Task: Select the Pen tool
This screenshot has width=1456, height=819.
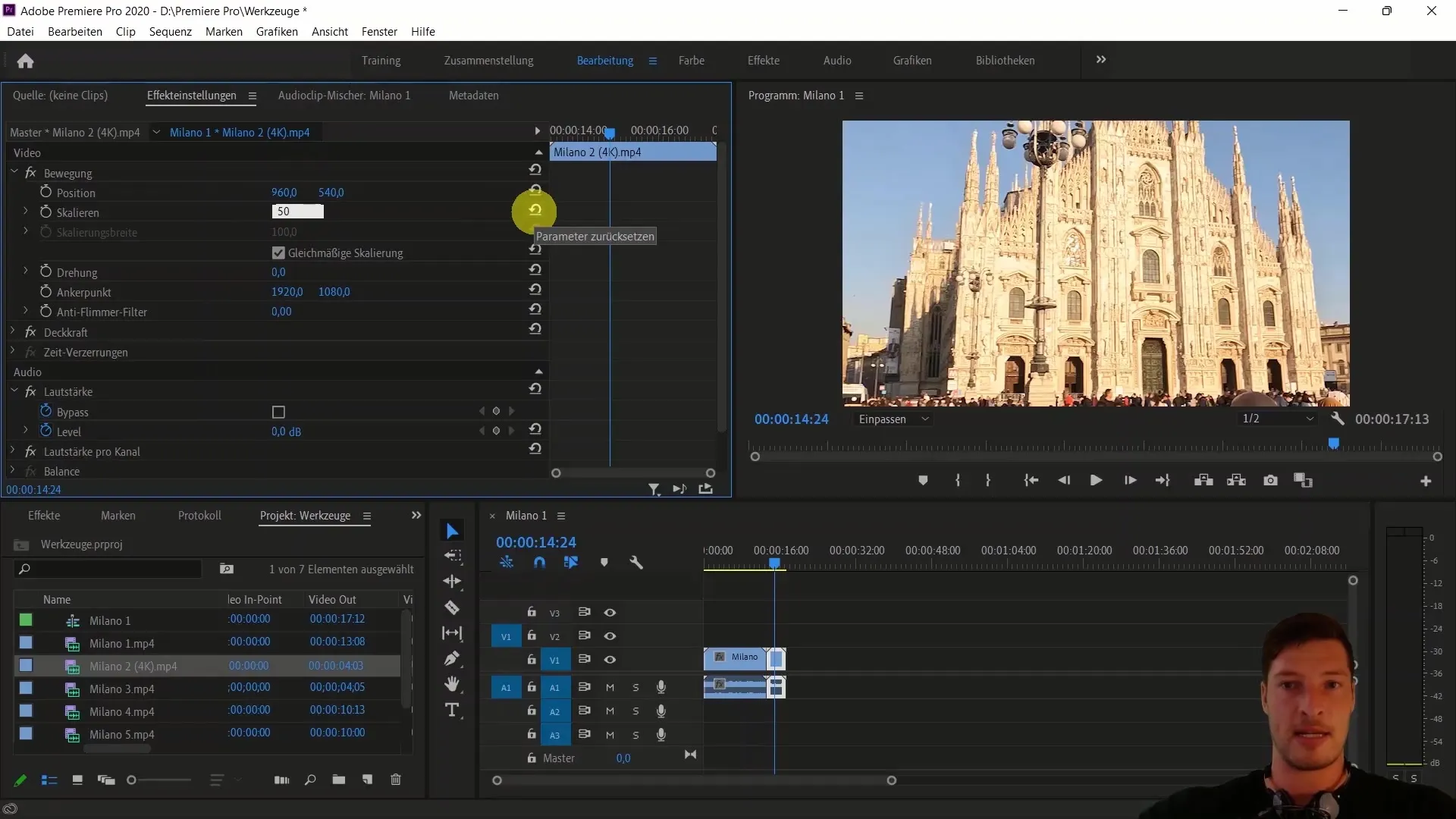Action: pyautogui.click(x=452, y=658)
